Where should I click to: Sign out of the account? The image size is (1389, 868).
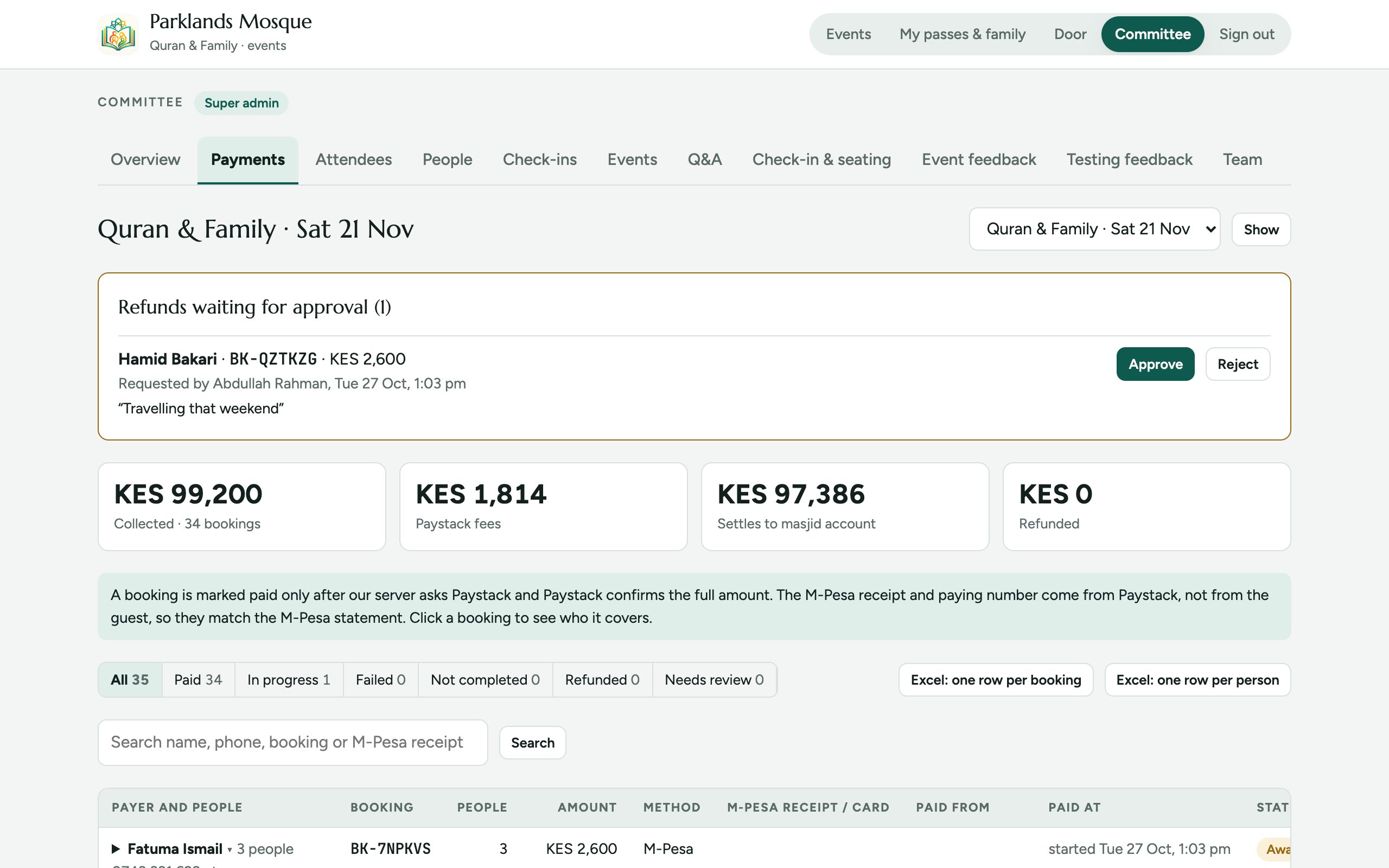1246,34
